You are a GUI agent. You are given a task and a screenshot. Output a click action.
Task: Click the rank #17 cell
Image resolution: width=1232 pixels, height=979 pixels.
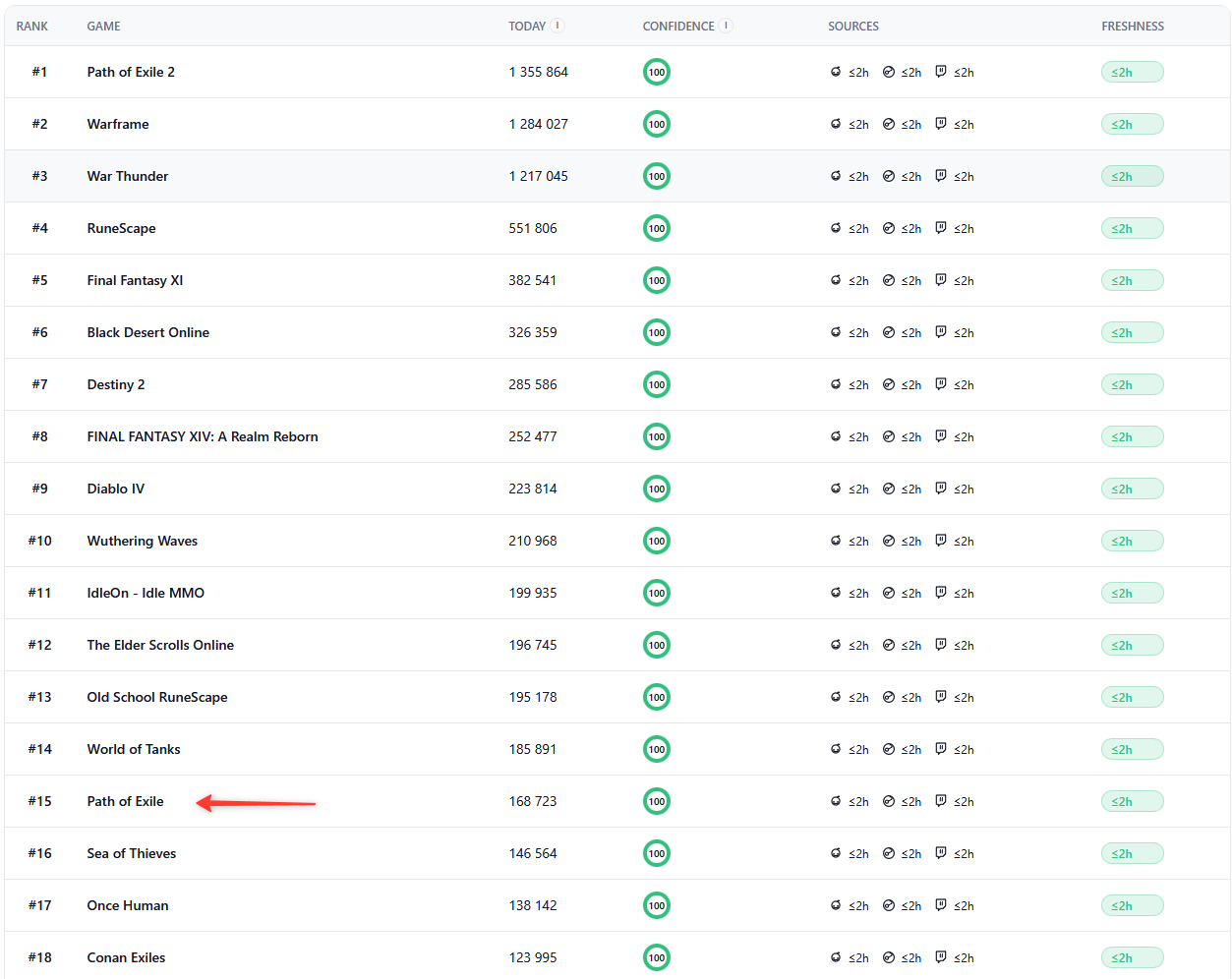click(x=40, y=905)
